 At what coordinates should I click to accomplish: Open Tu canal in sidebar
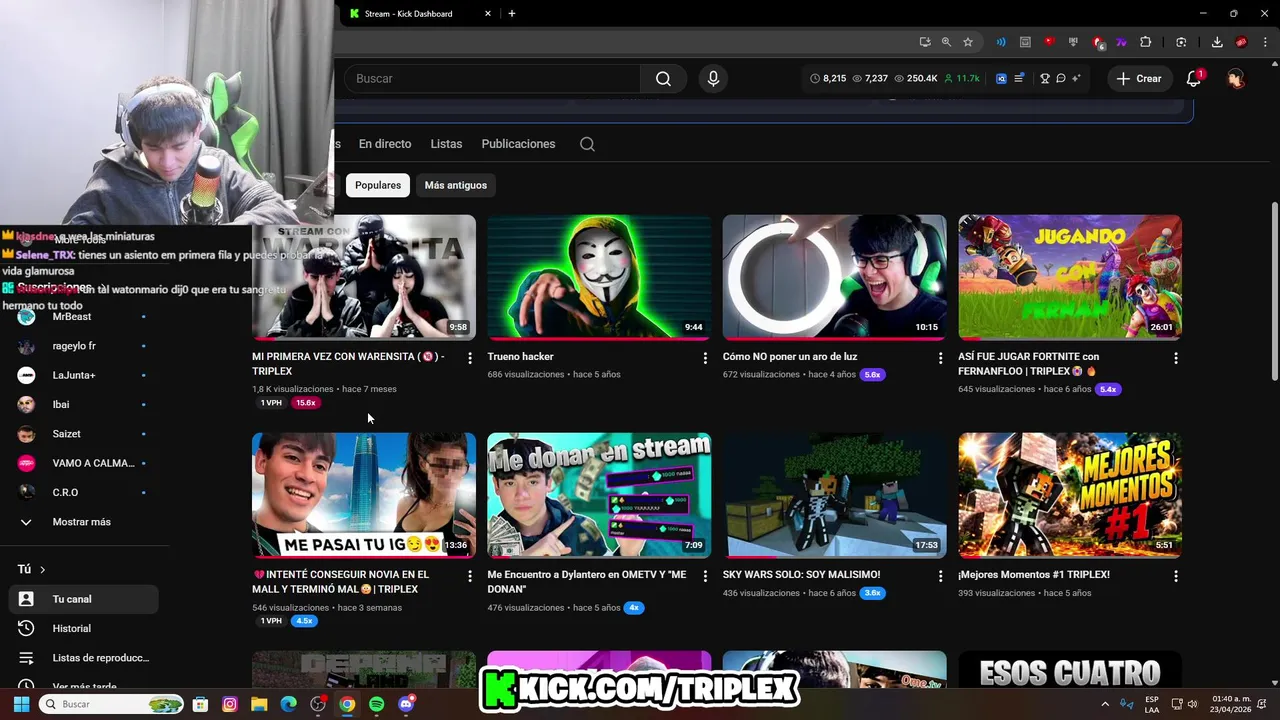[84, 599]
